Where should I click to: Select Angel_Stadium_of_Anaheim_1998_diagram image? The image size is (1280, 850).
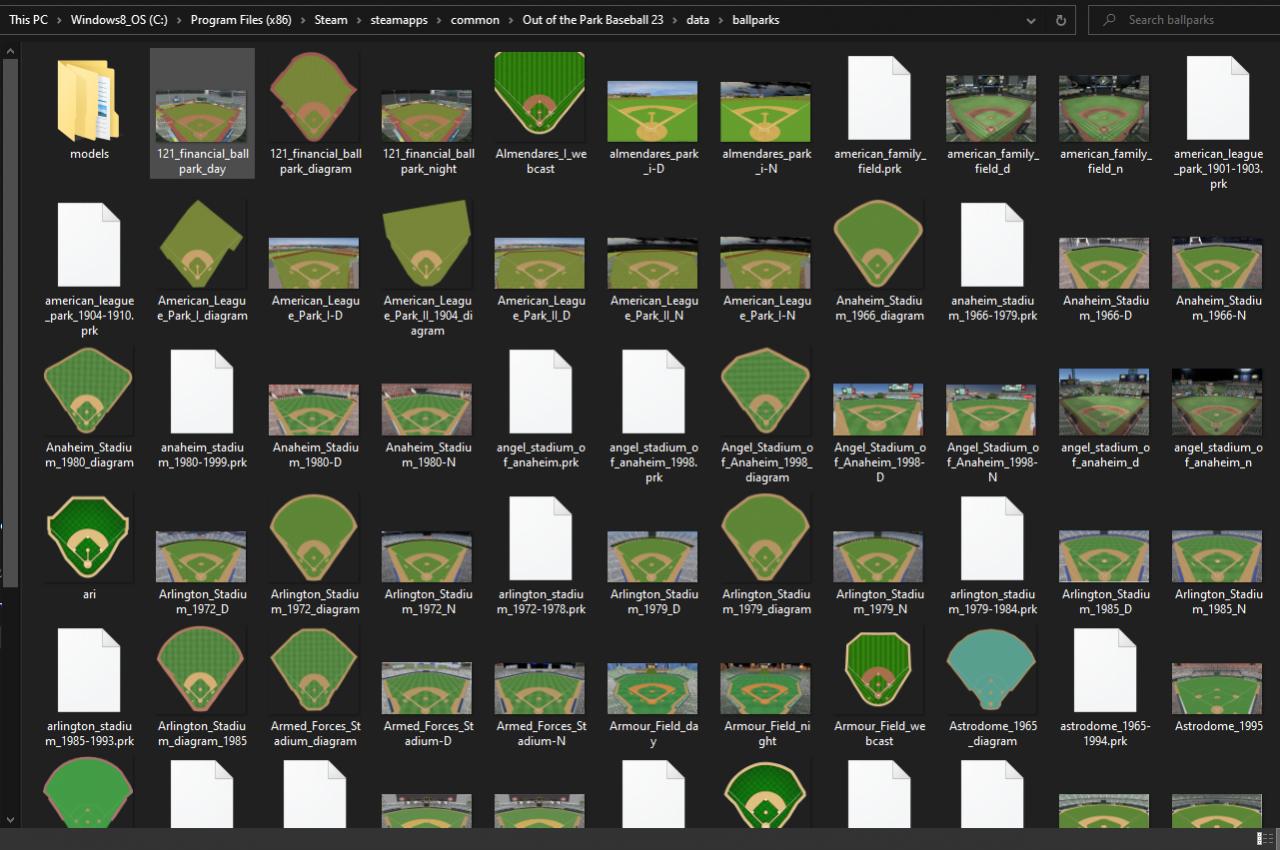(x=767, y=415)
